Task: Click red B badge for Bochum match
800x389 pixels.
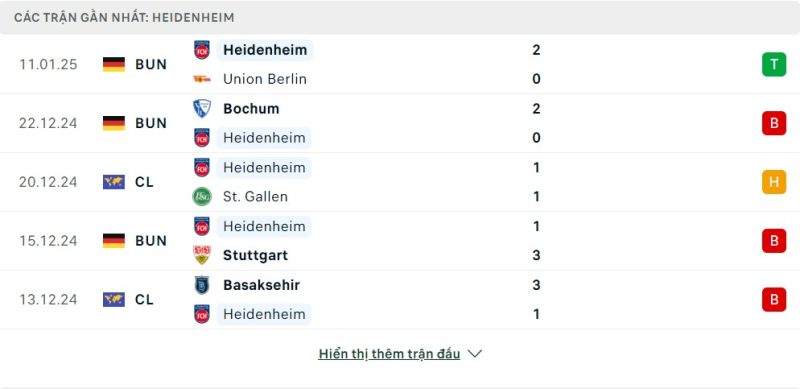Action: point(774,123)
